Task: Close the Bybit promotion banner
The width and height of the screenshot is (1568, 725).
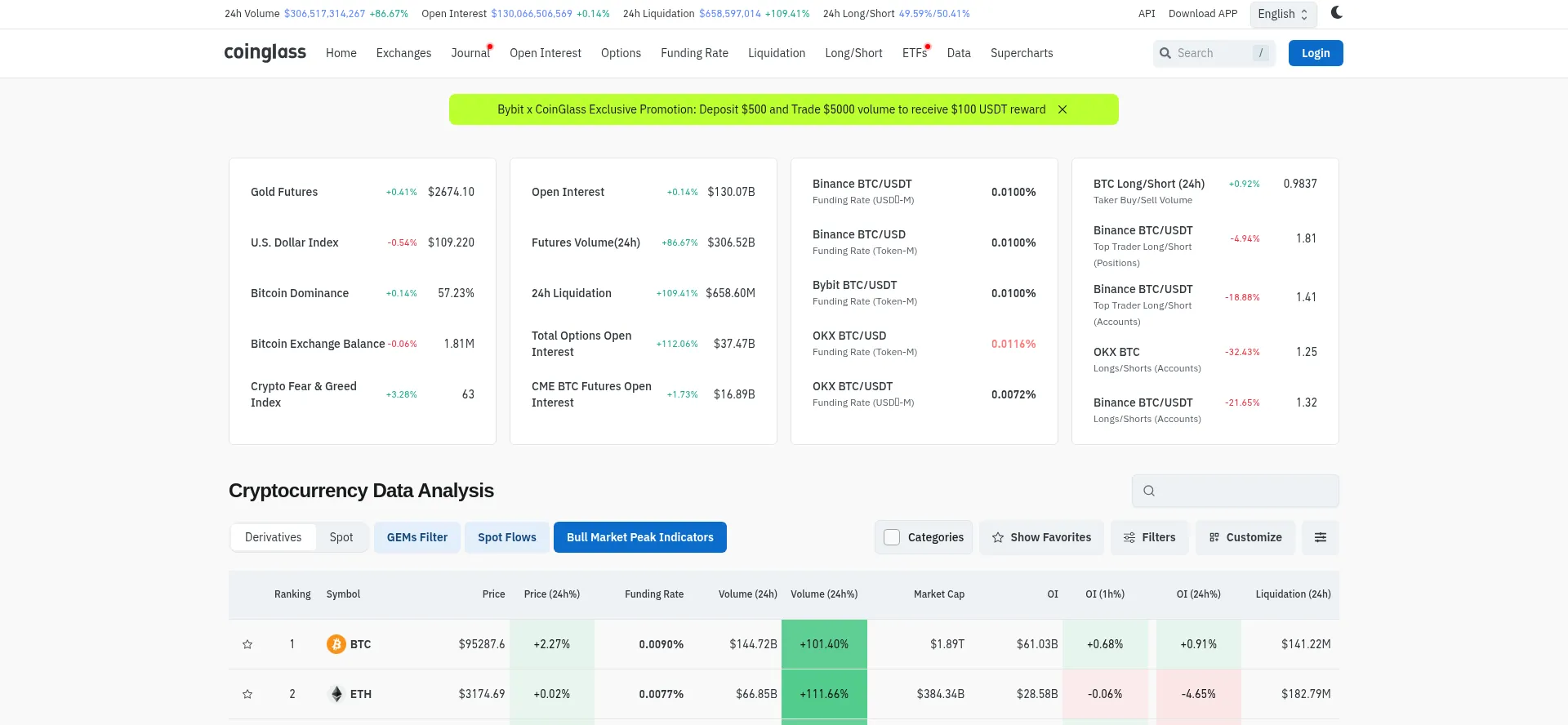Action: (1062, 109)
